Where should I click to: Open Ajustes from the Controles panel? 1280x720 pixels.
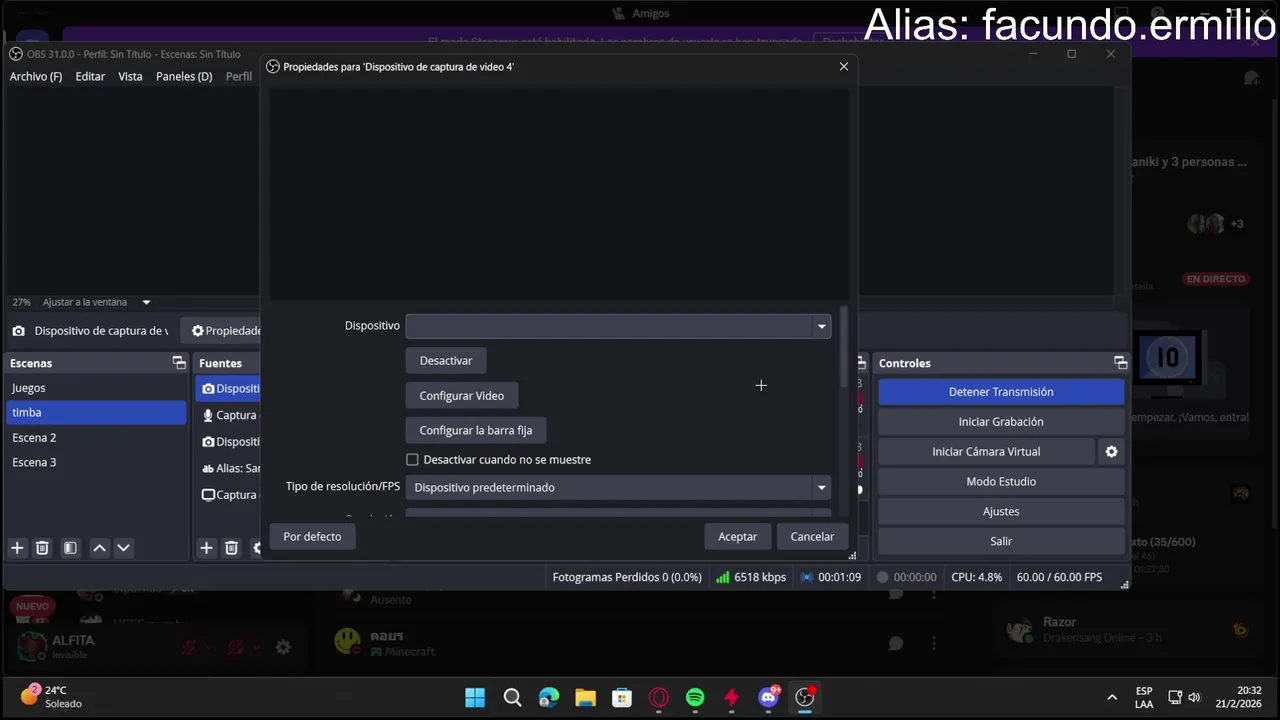[x=1001, y=512]
